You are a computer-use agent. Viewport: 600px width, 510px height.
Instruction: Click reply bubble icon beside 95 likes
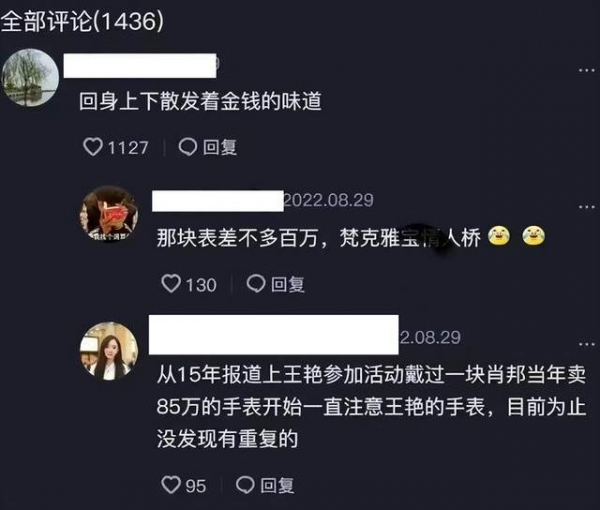coord(245,485)
